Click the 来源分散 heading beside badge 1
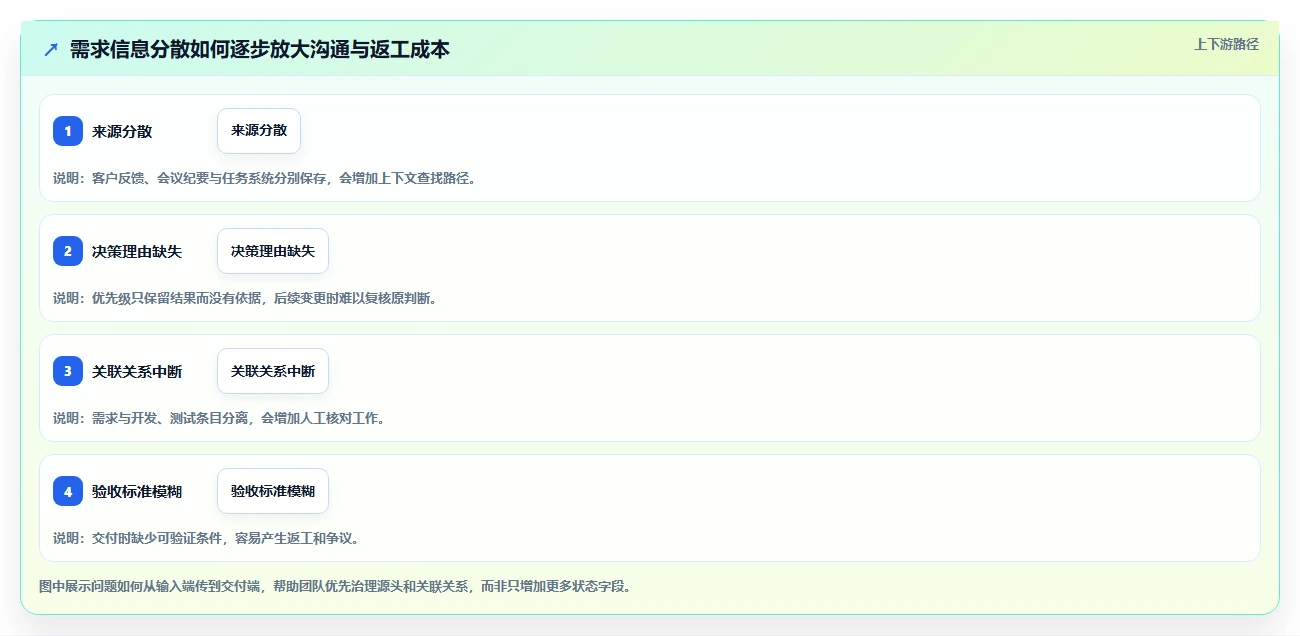The height and width of the screenshot is (636, 1300). coord(122,131)
